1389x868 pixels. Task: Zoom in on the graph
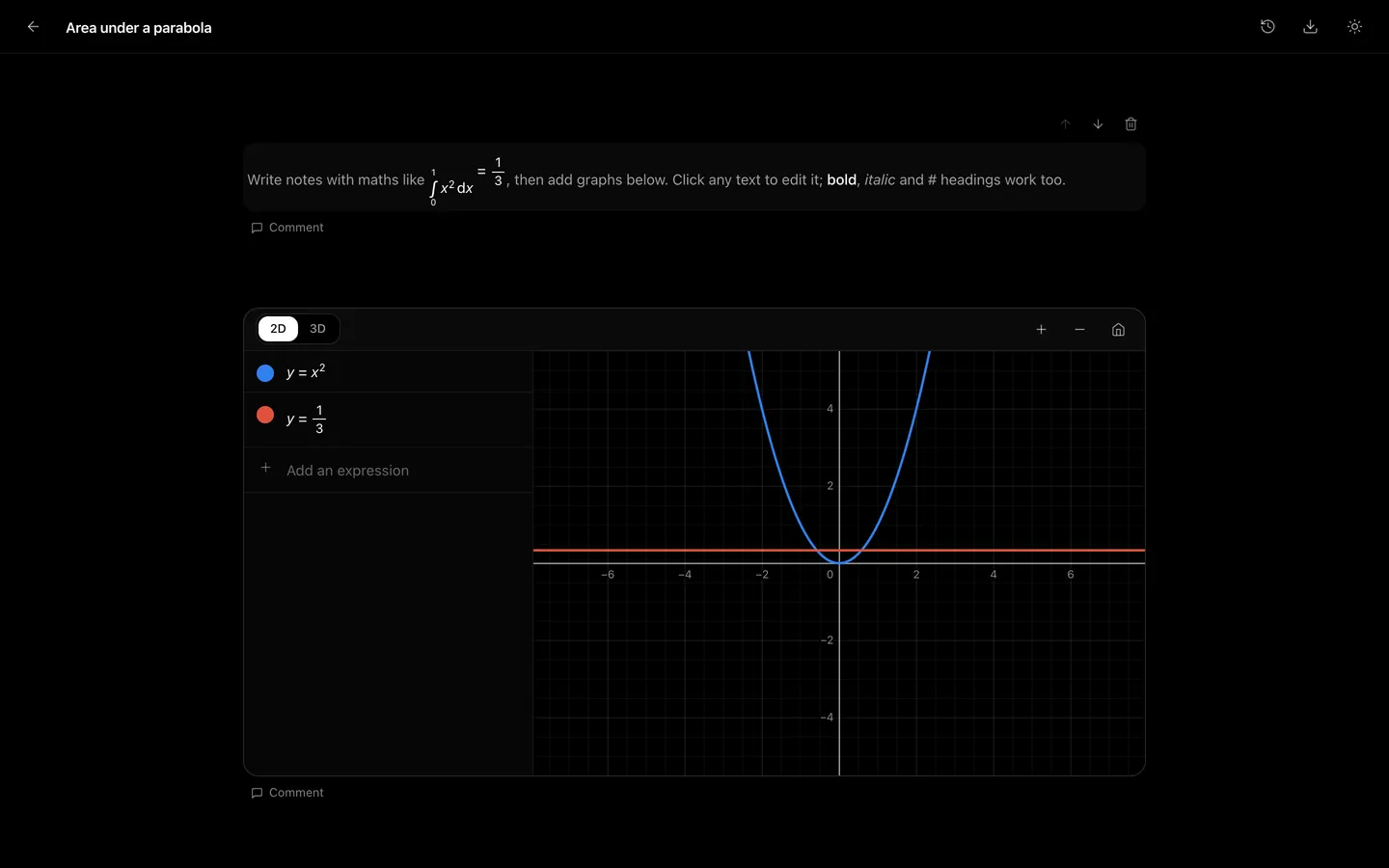pyautogui.click(x=1041, y=330)
